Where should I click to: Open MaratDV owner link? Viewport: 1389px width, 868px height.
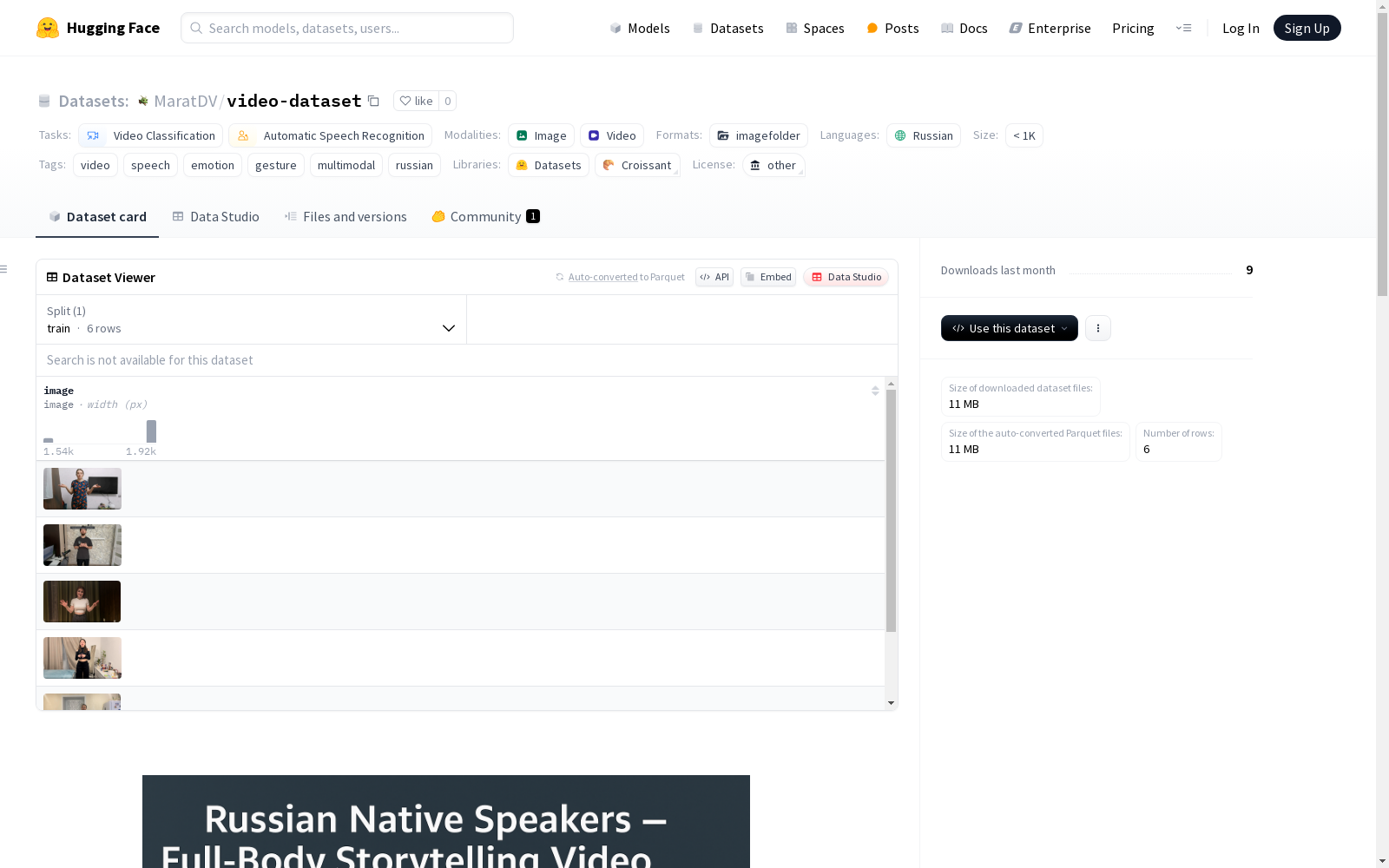[x=186, y=101]
